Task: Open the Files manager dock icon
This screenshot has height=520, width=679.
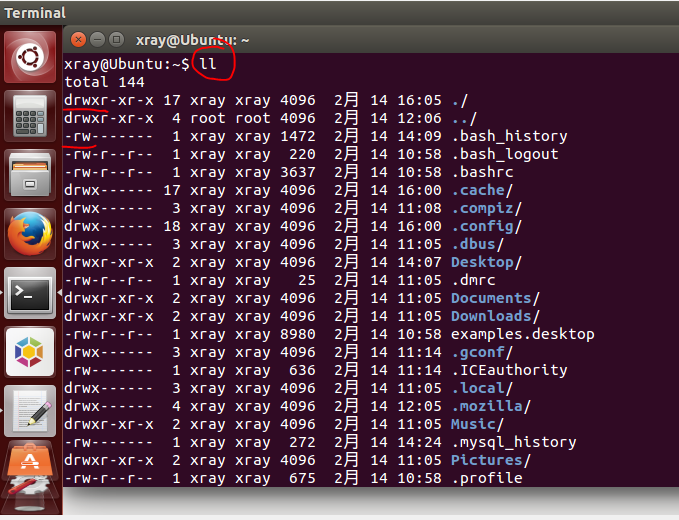Action: [x=30, y=175]
